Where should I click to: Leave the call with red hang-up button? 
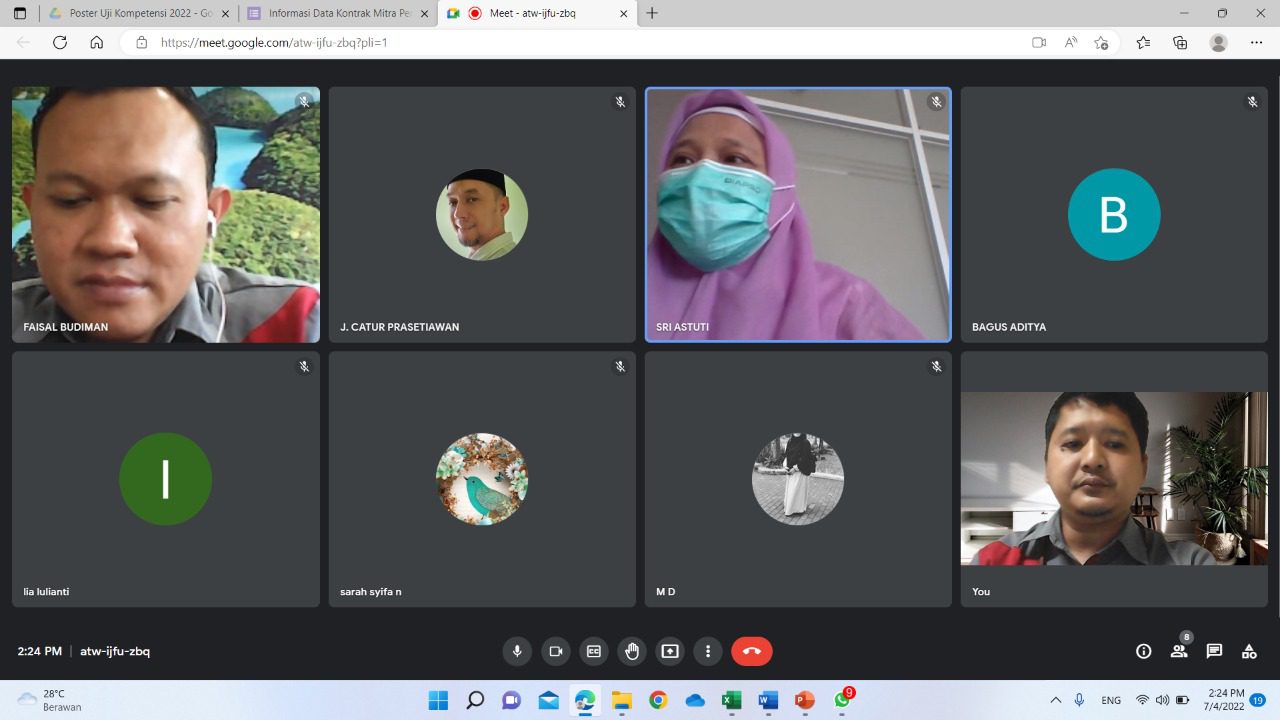click(x=751, y=651)
